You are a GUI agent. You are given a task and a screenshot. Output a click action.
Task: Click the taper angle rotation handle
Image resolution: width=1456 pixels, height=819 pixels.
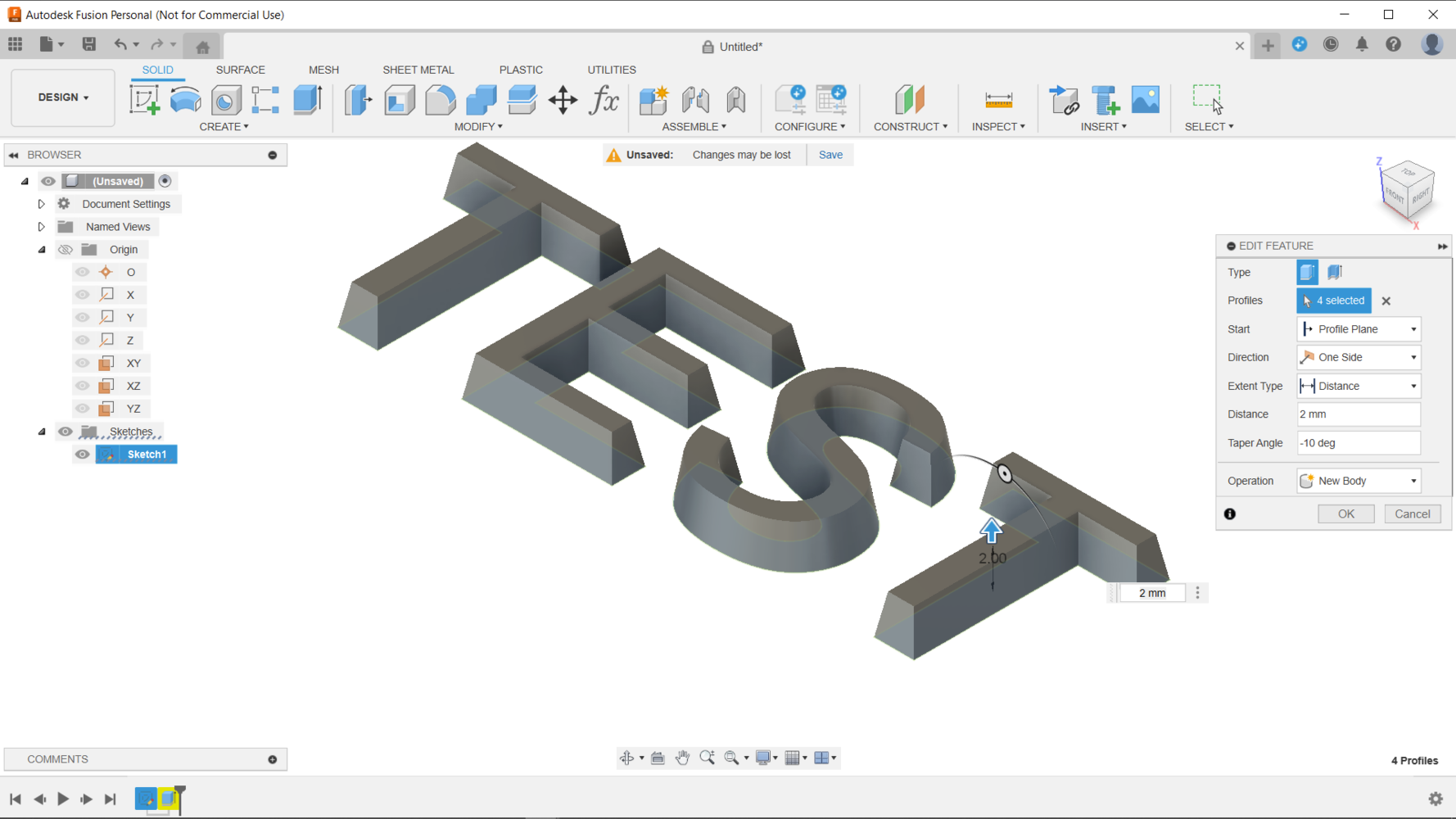tap(1005, 473)
